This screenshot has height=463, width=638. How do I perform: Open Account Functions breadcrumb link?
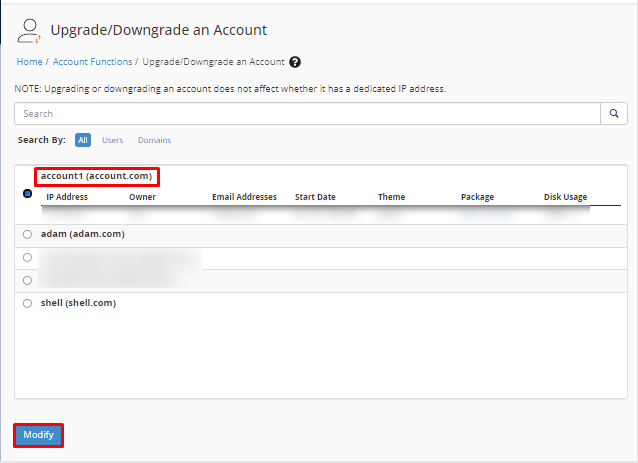click(92, 62)
